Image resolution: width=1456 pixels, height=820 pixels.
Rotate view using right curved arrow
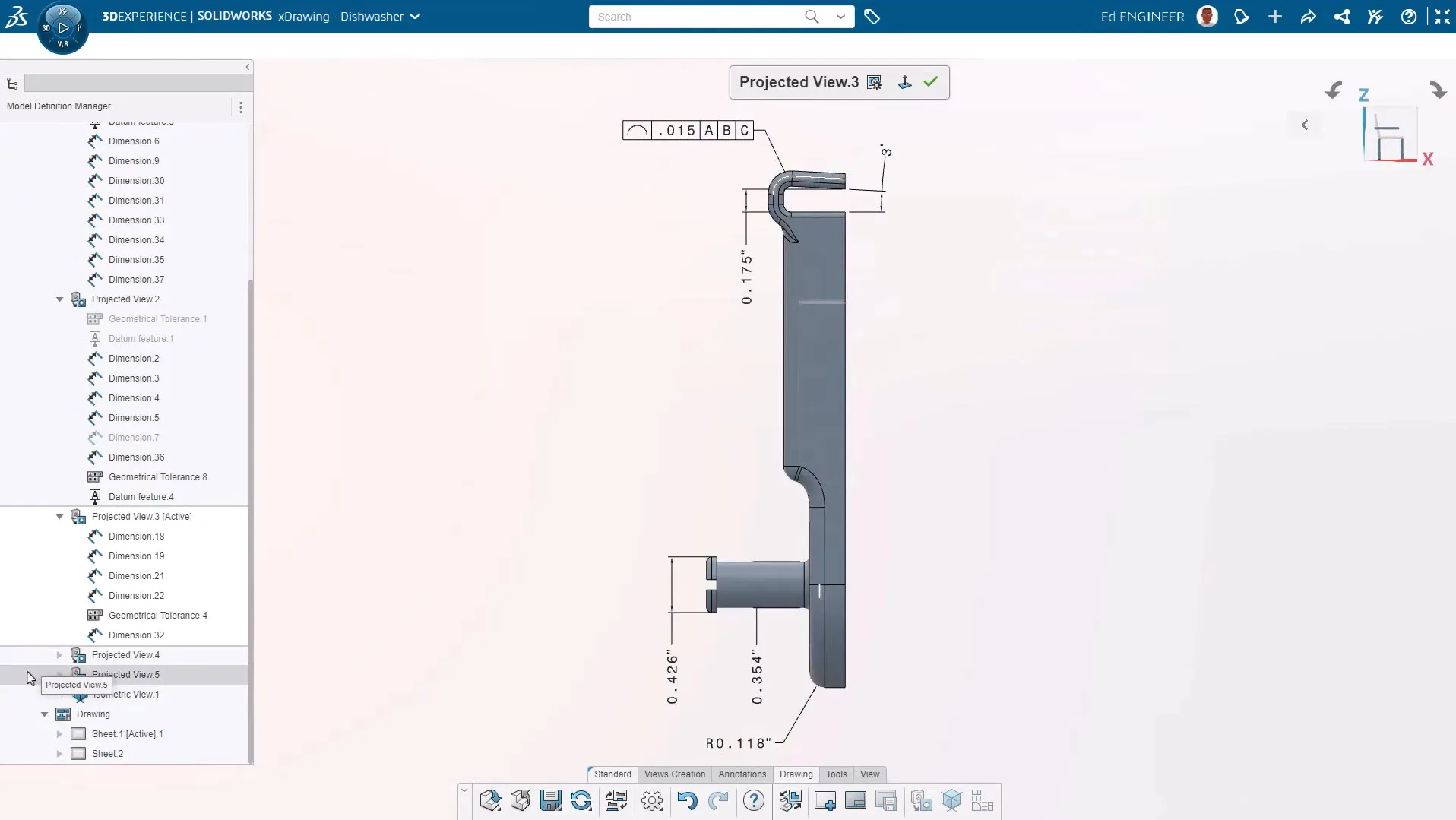click(1438, 90)
